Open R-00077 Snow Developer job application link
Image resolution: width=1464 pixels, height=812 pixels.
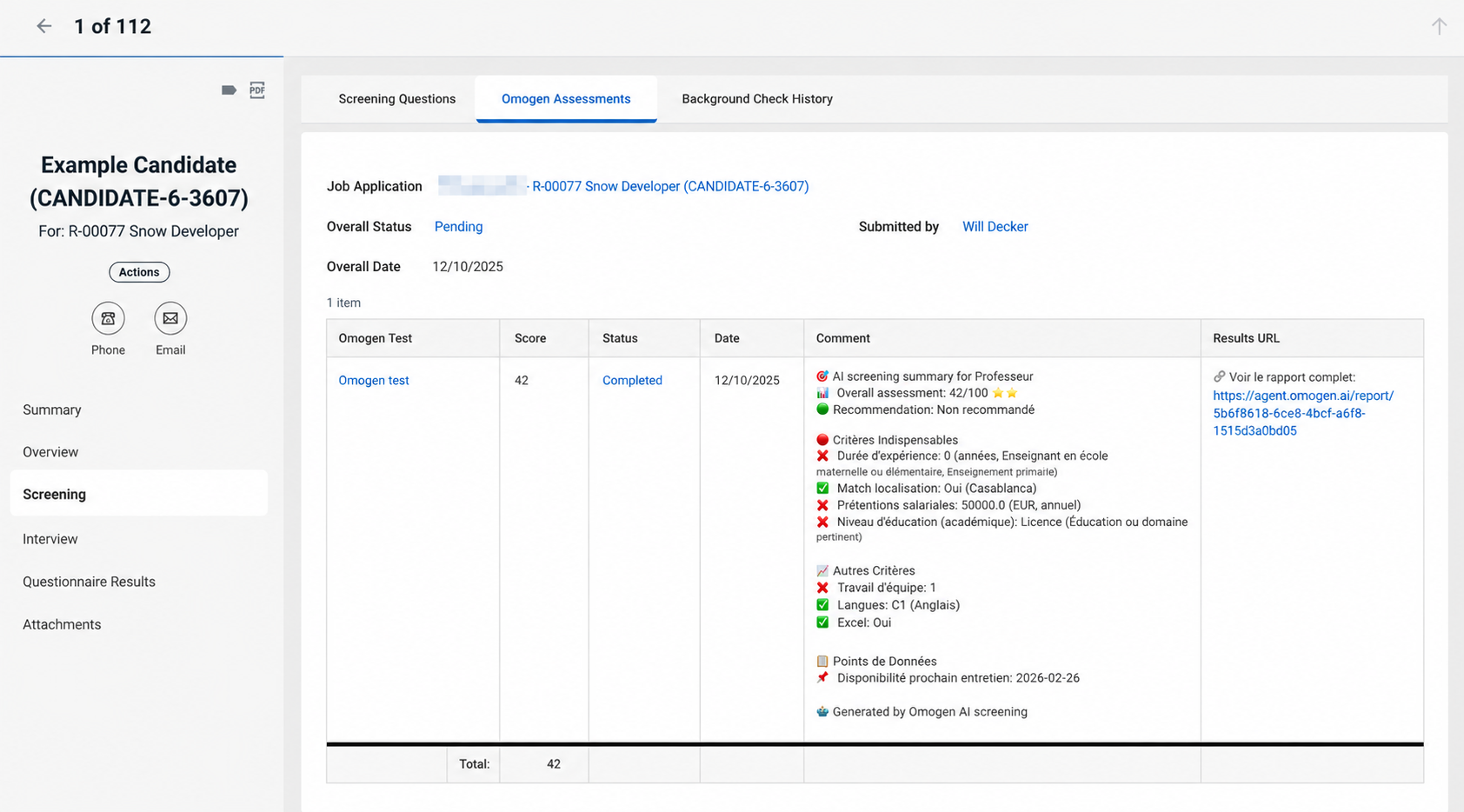tap(670, 186)
